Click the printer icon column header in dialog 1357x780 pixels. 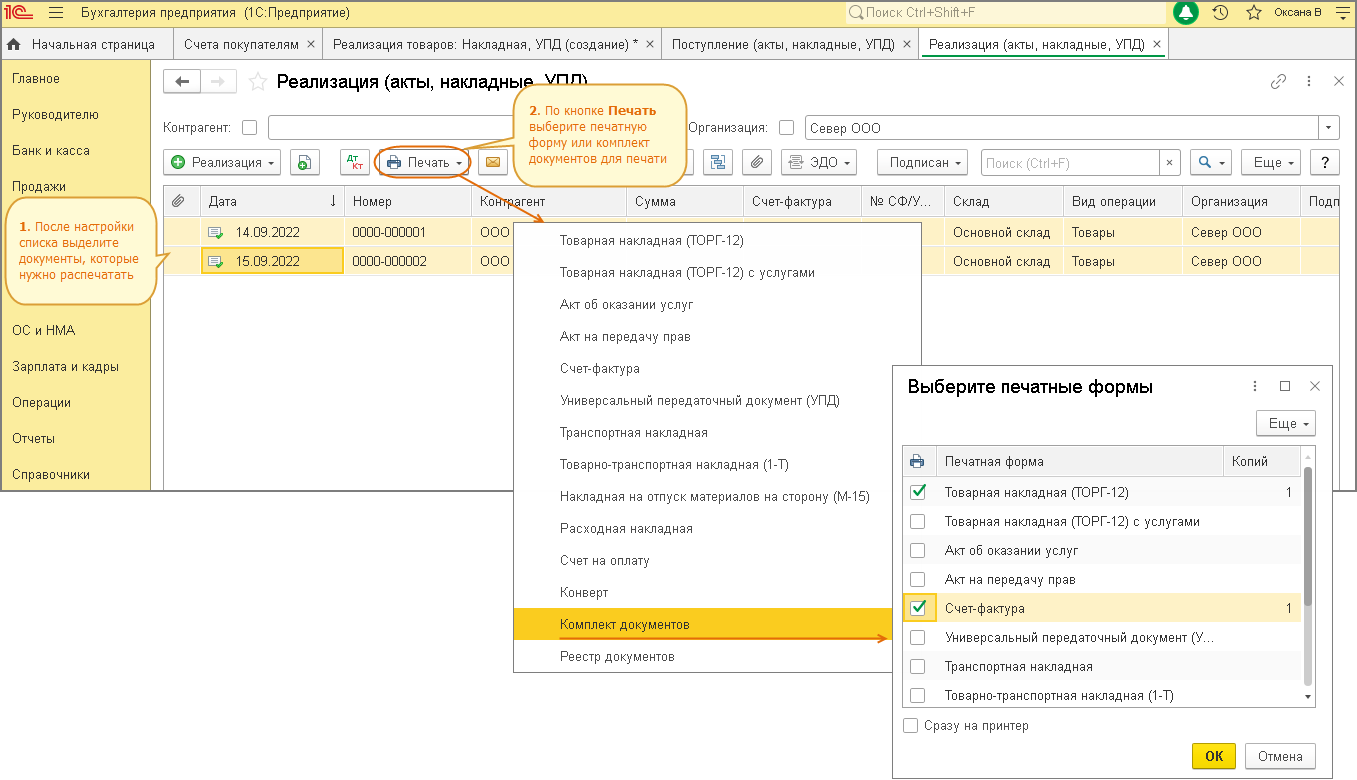(917, 461)
